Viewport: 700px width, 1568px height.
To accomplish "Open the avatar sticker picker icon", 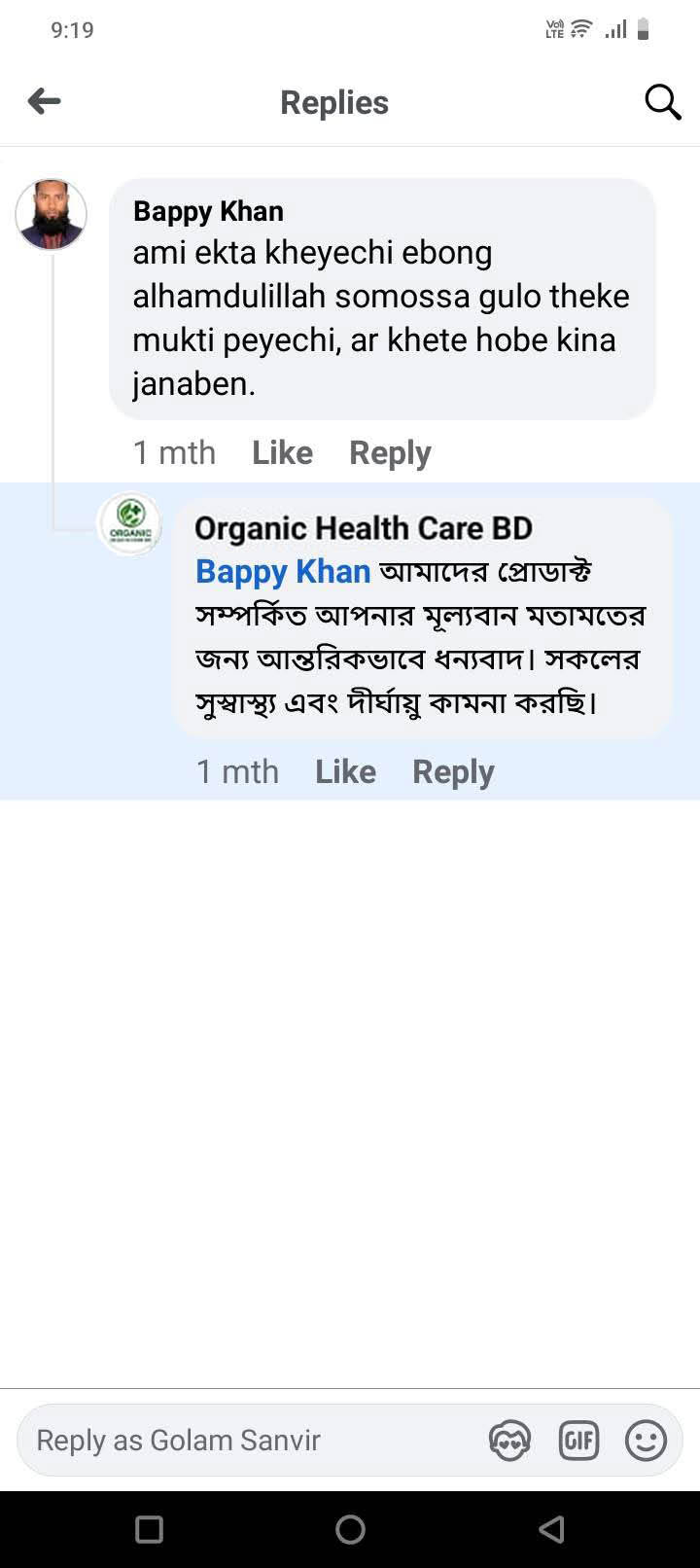I will pos(509,1440).
